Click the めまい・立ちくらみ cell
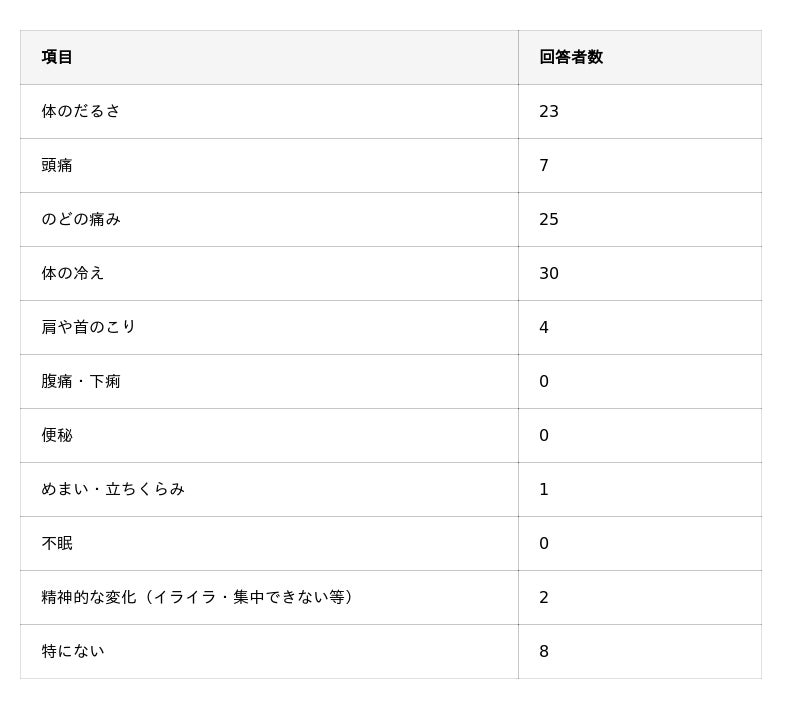 point(113,489)
